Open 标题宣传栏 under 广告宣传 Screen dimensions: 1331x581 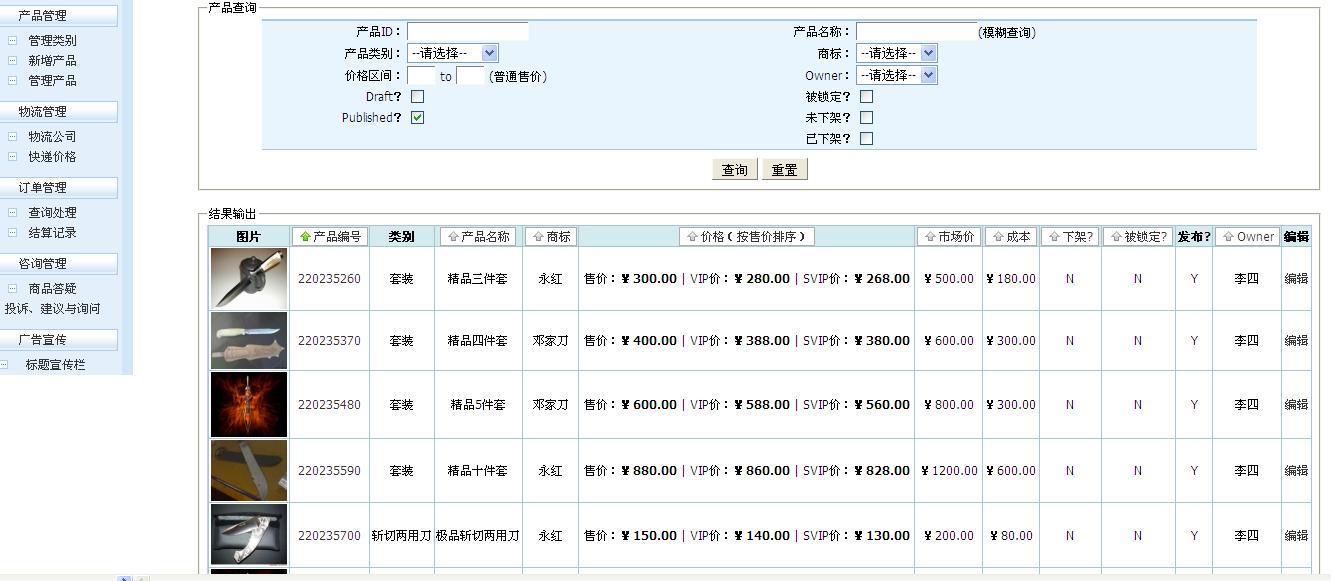pos(55,365)
